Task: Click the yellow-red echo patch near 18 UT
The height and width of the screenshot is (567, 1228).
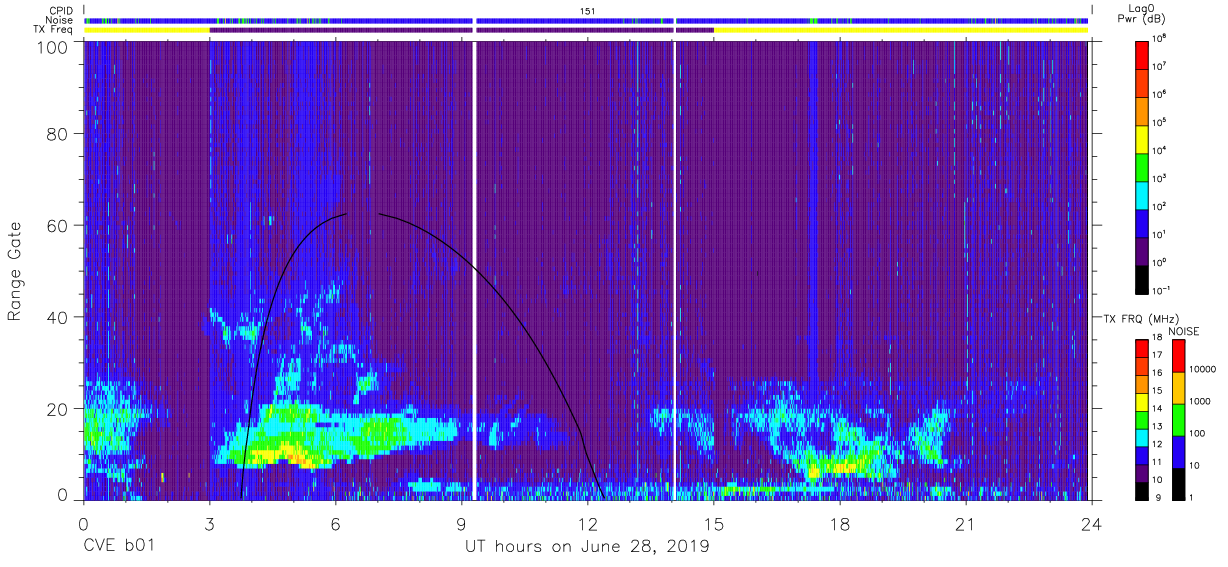Action: 835,467
